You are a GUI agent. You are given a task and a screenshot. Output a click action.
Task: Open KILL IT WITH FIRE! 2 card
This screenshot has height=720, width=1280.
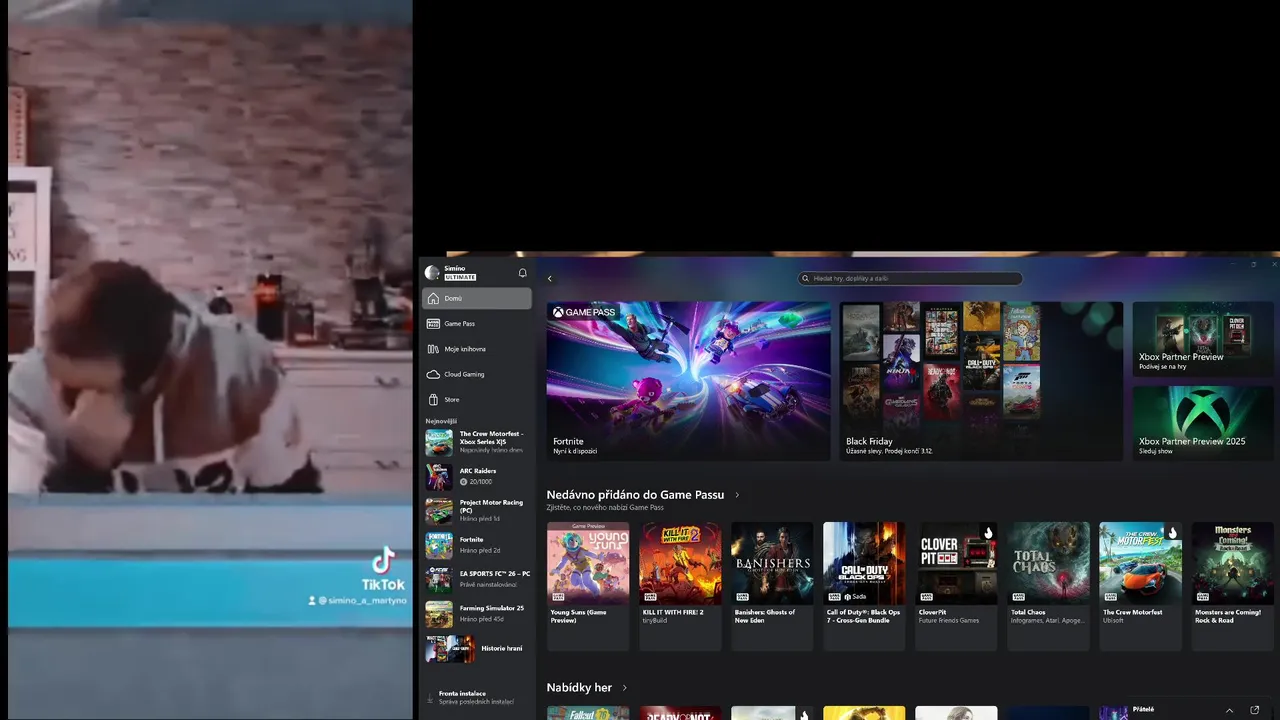coord(680,586)
